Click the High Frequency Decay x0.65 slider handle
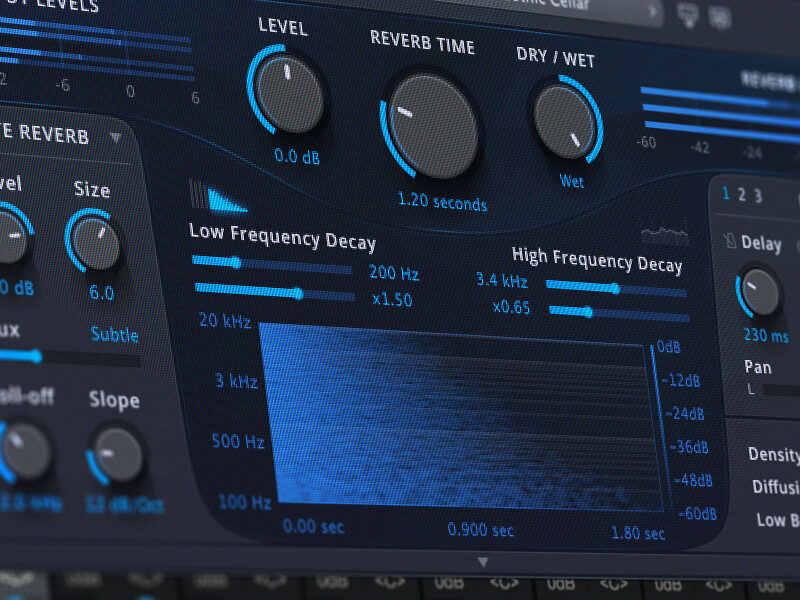Screen dimensions: 800x600 tap(588, 312)
